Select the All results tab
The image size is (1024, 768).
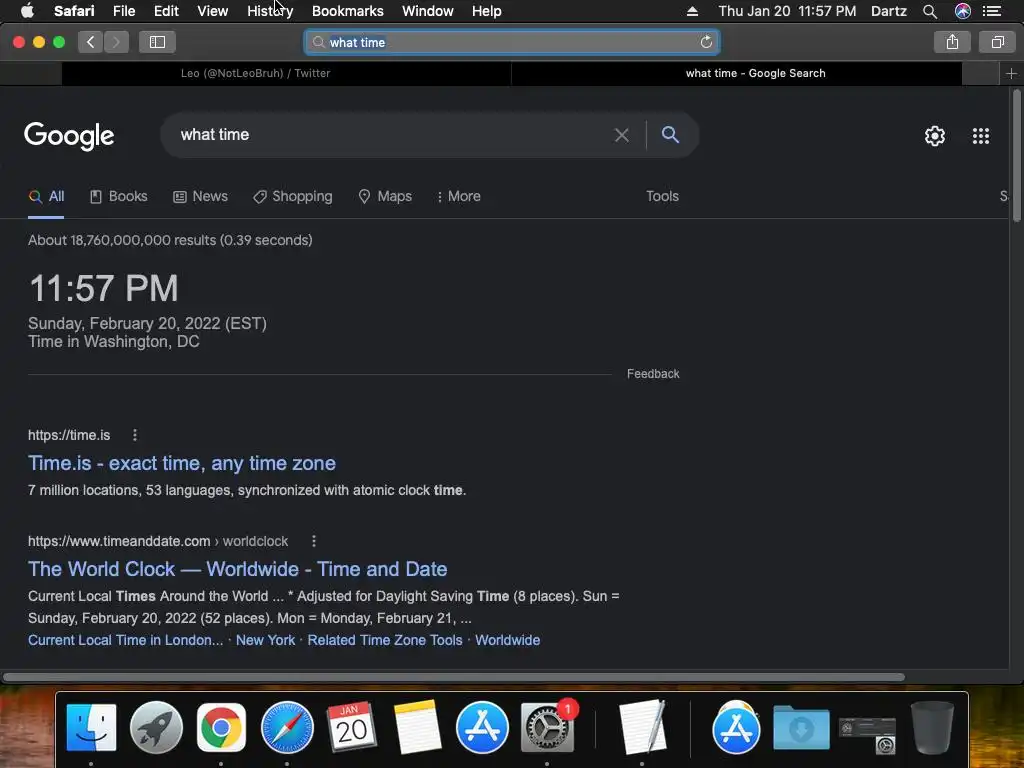(x=46, y=196)
